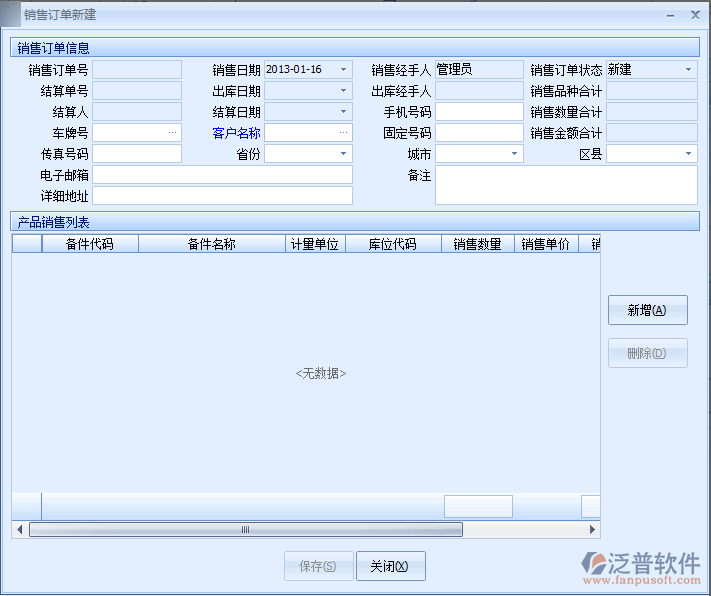
Task: Open the 销售日期 date dropdown
Action: point(343,70)
